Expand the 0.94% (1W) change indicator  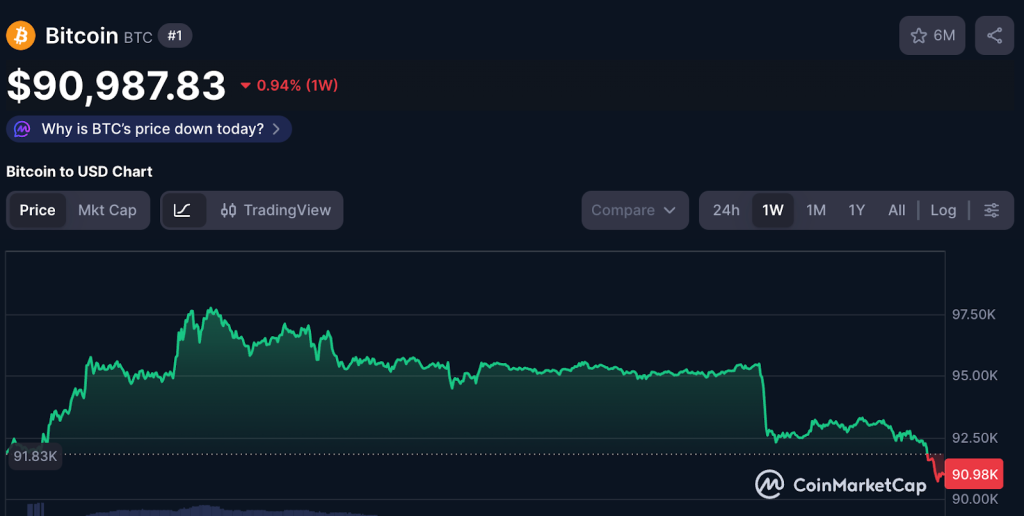tap(289, 86)
